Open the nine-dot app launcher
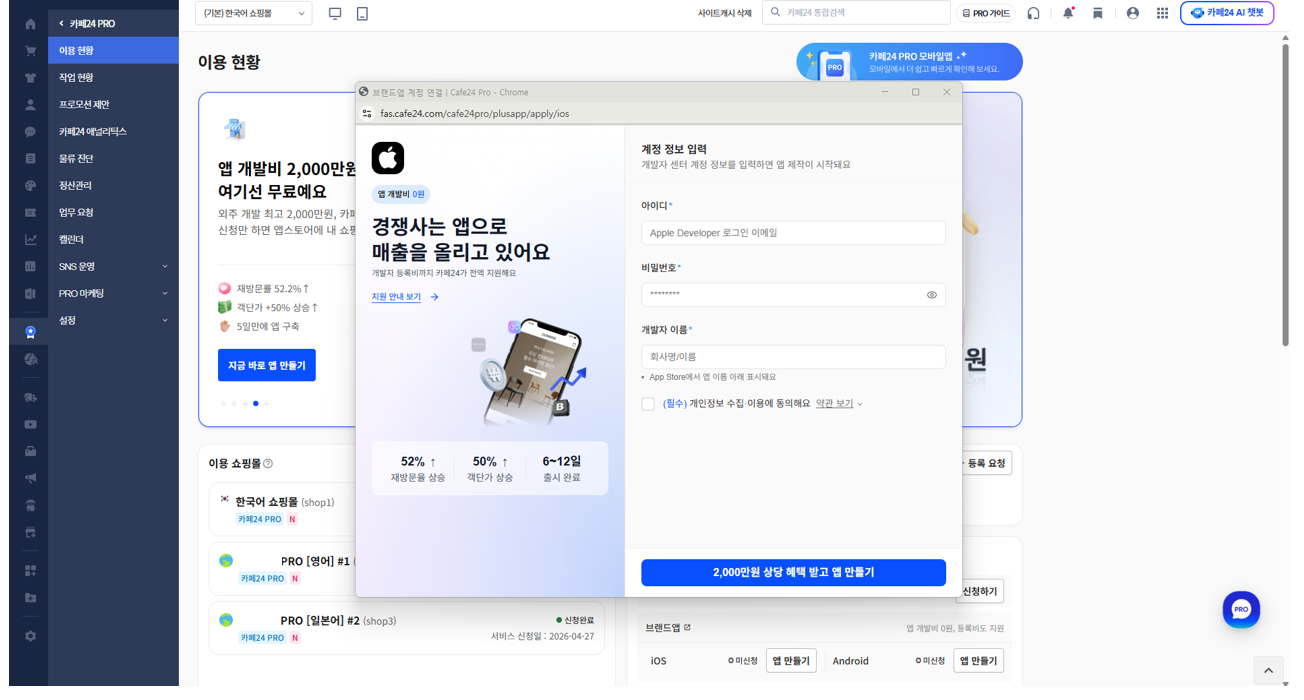The height and width of the screenshot is (700, 1304). click(1162, 13)
